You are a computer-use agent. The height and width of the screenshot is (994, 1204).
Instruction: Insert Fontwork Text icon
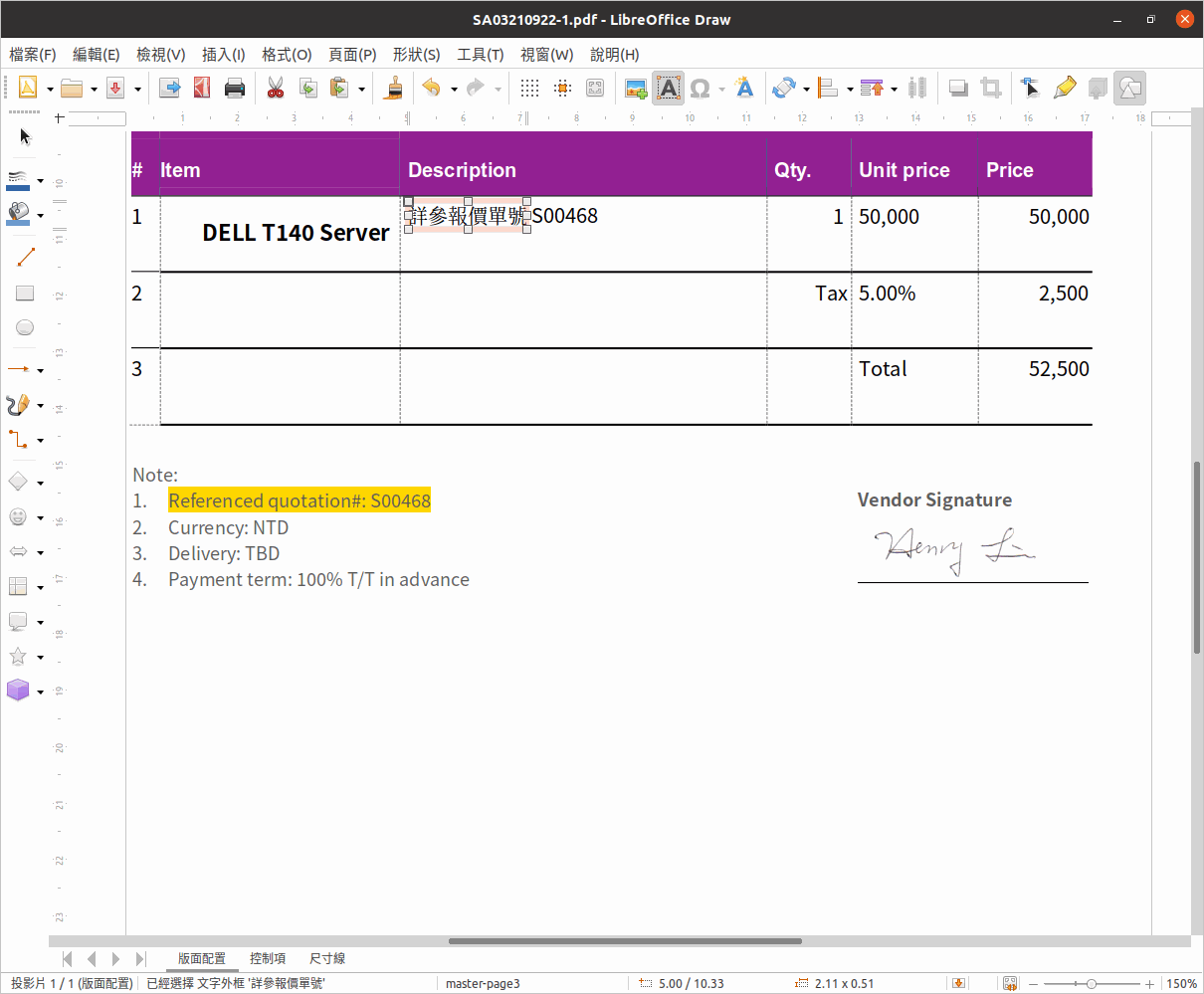(x=744, y=89)
